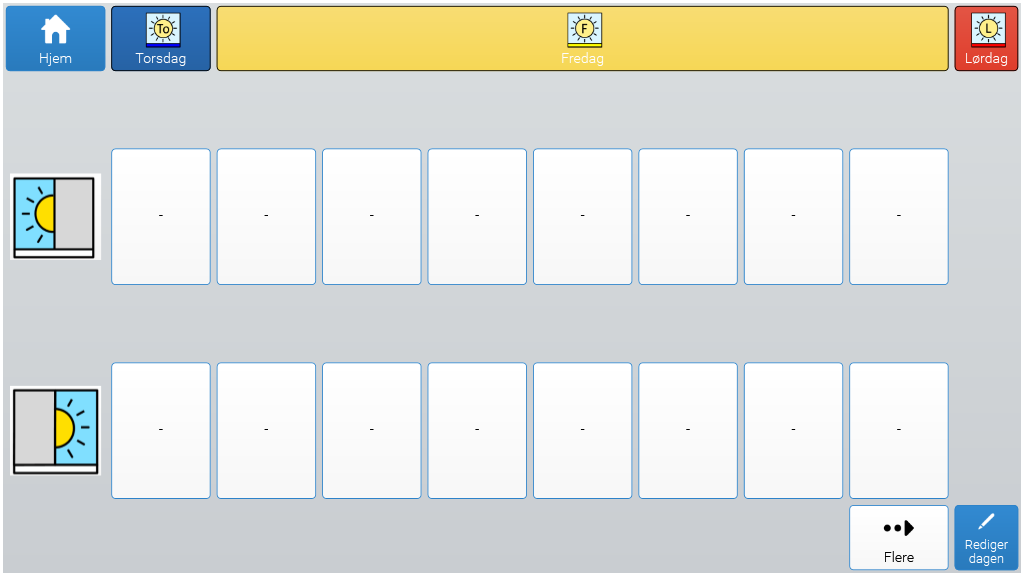Pick the second empty morning slot
This screenshot has height=576, width=1024.
(266, 217)
